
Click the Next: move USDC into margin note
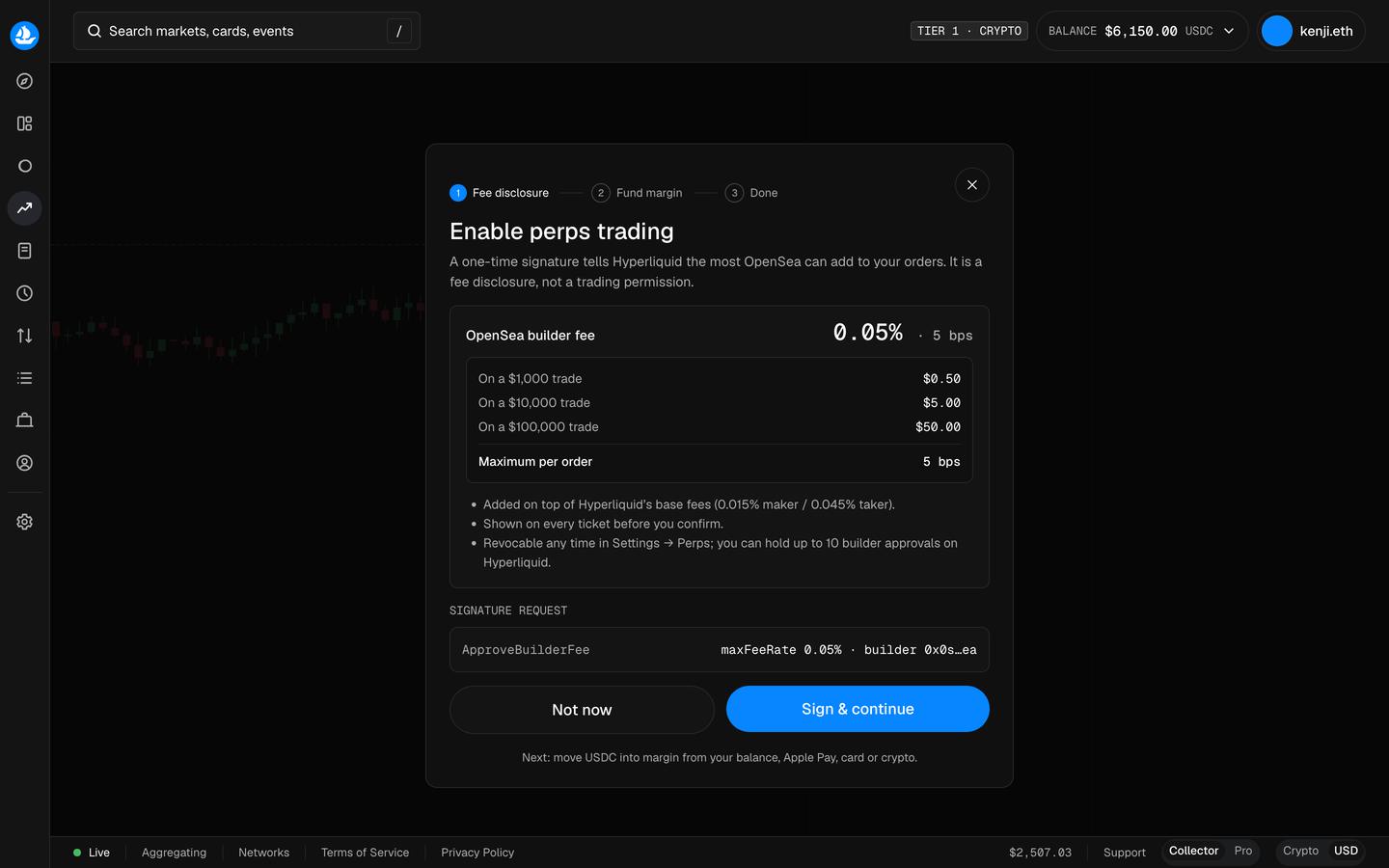(x=720, y=758)
